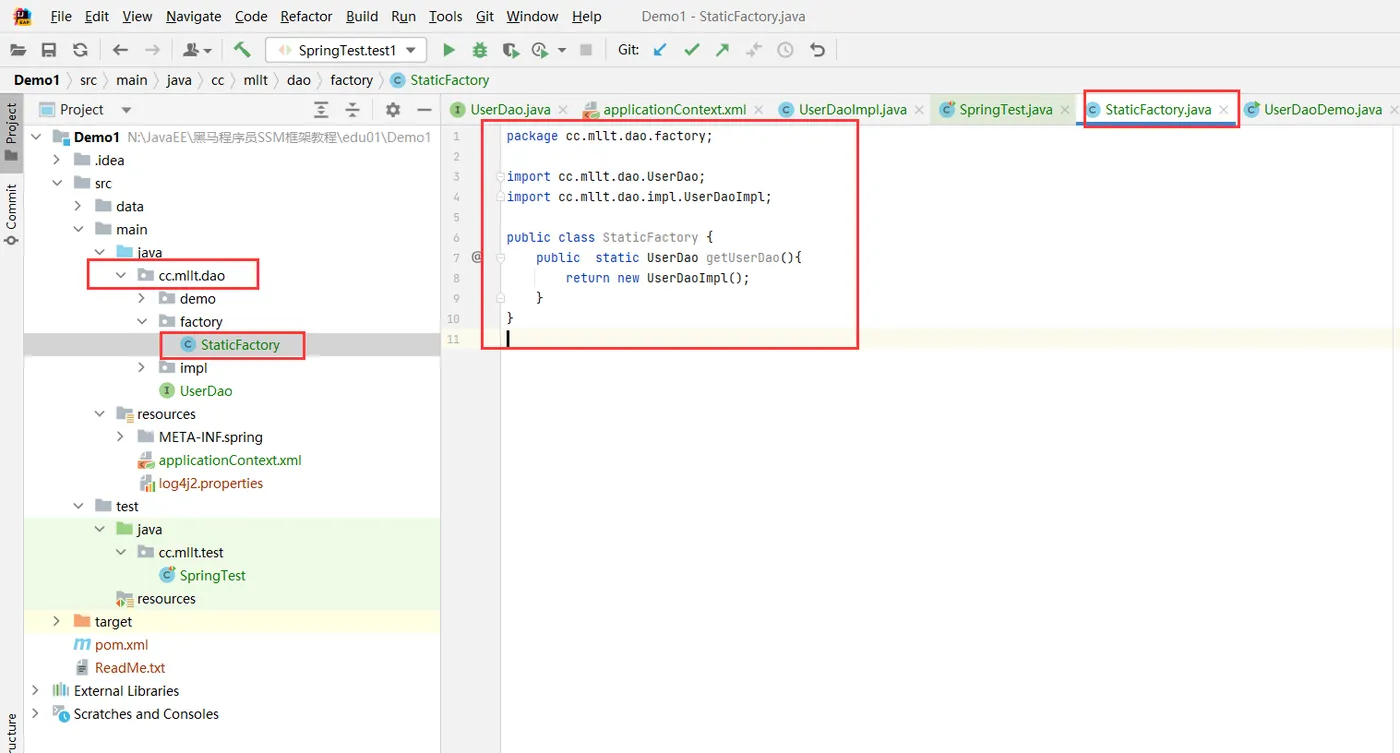Expand Scratches and Consoles
This screenshot has height=753, width=1400.
36,714
